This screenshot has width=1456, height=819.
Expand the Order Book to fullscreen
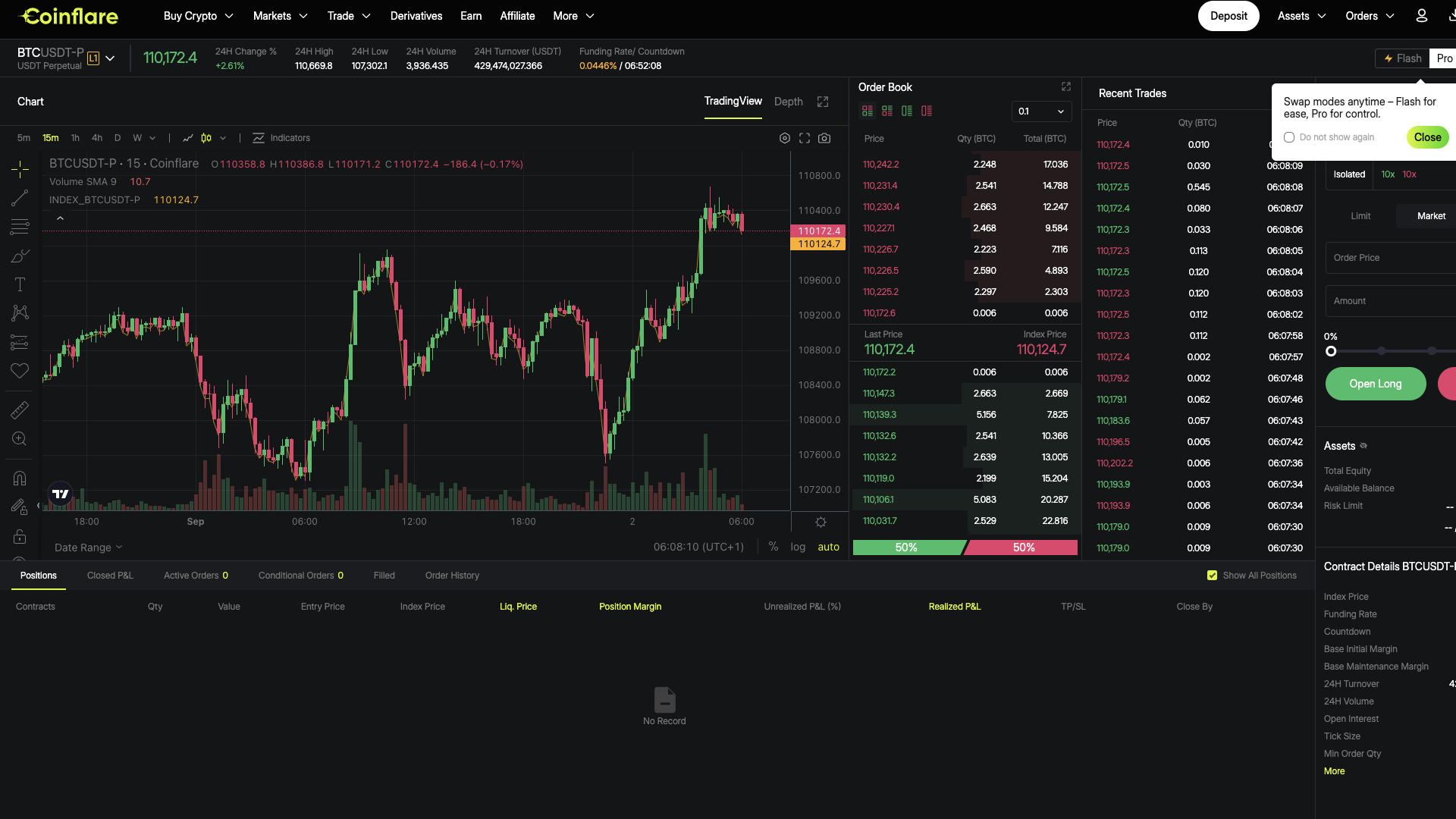pos(1065,86)
